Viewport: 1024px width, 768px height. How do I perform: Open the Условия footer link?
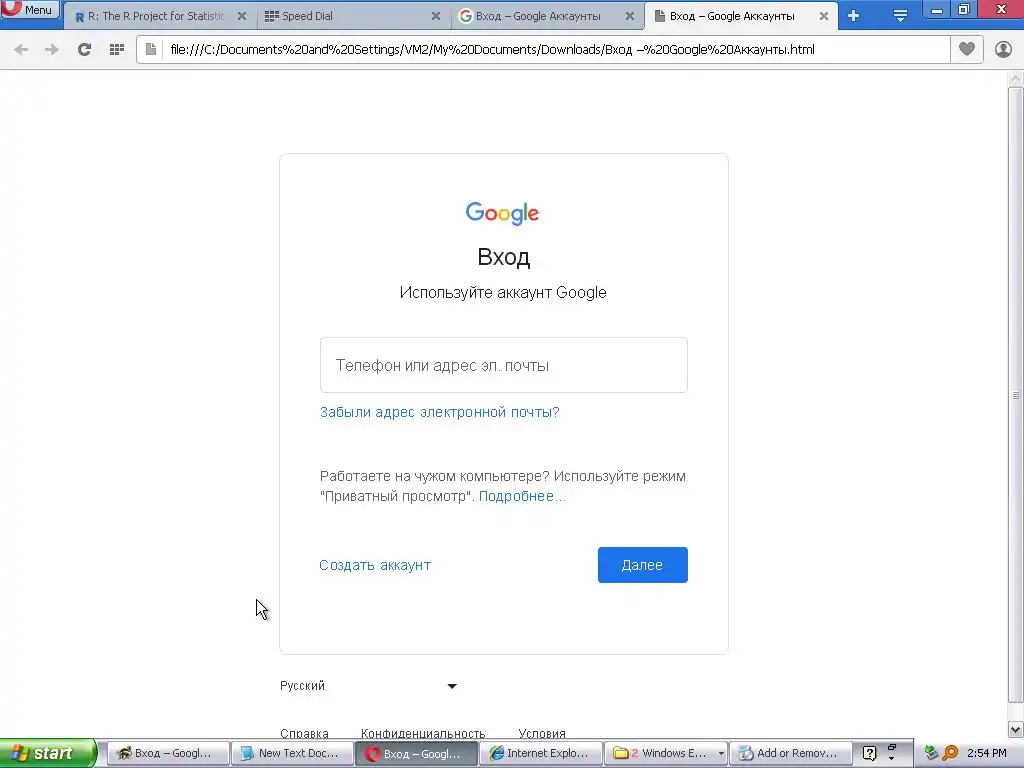pos(542,733)
